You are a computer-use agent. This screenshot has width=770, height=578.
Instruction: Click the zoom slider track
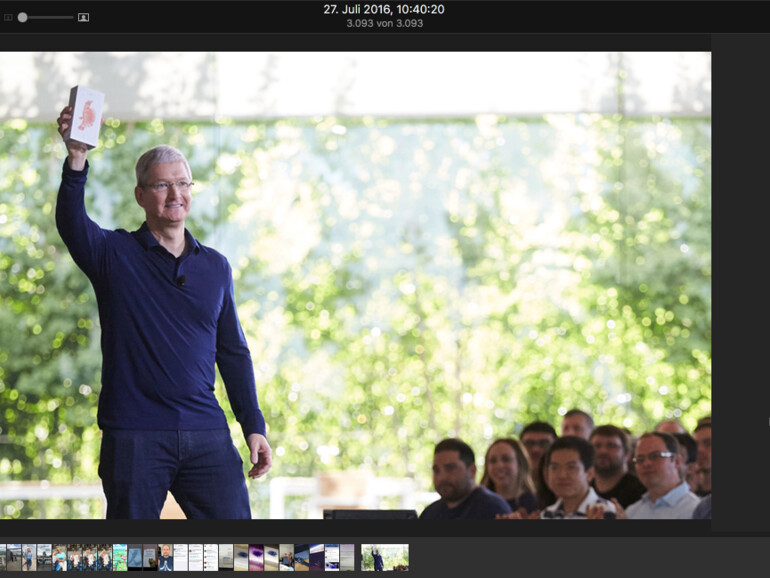tap(45, 18)
